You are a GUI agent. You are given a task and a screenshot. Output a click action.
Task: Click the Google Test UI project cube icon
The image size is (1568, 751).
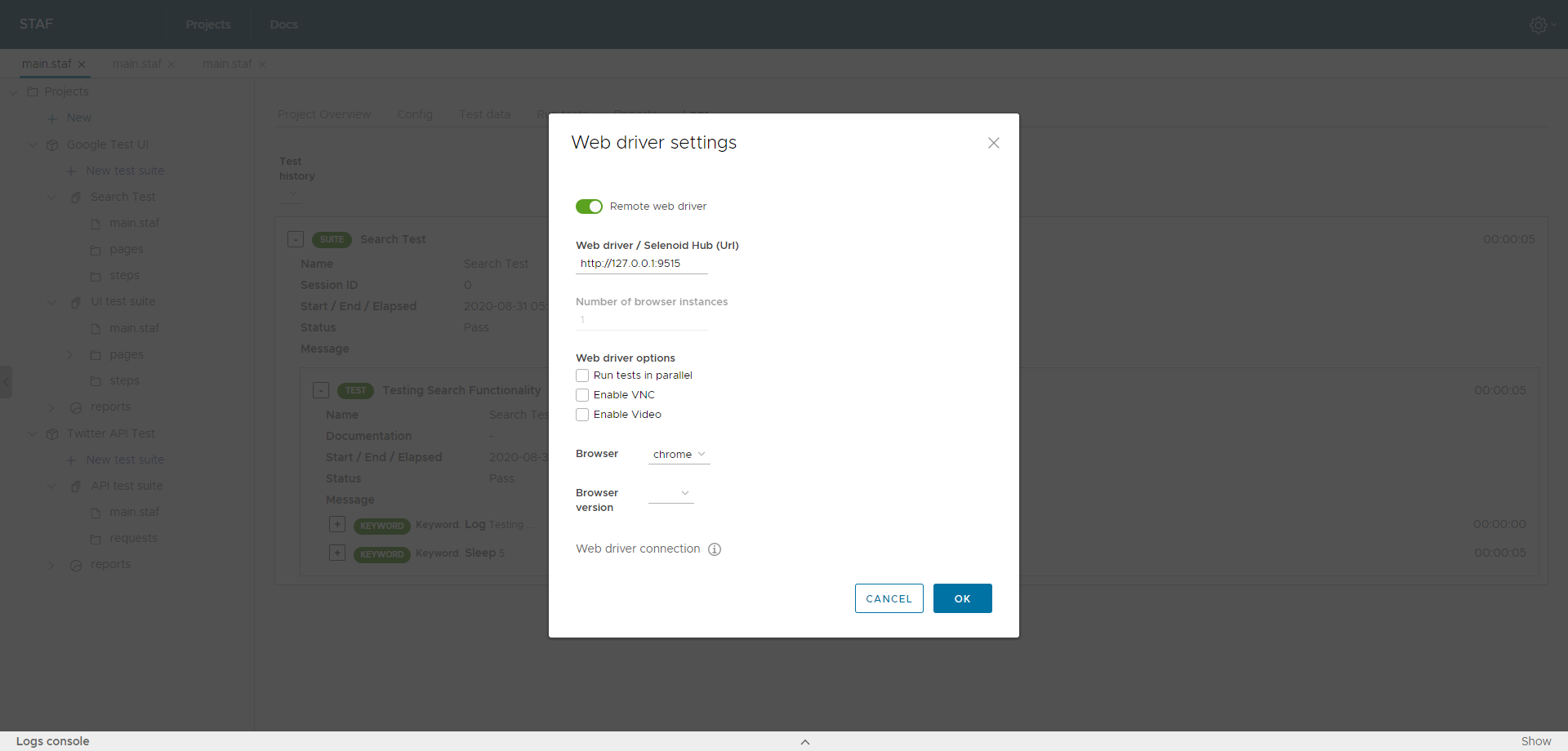coord(52,145)
